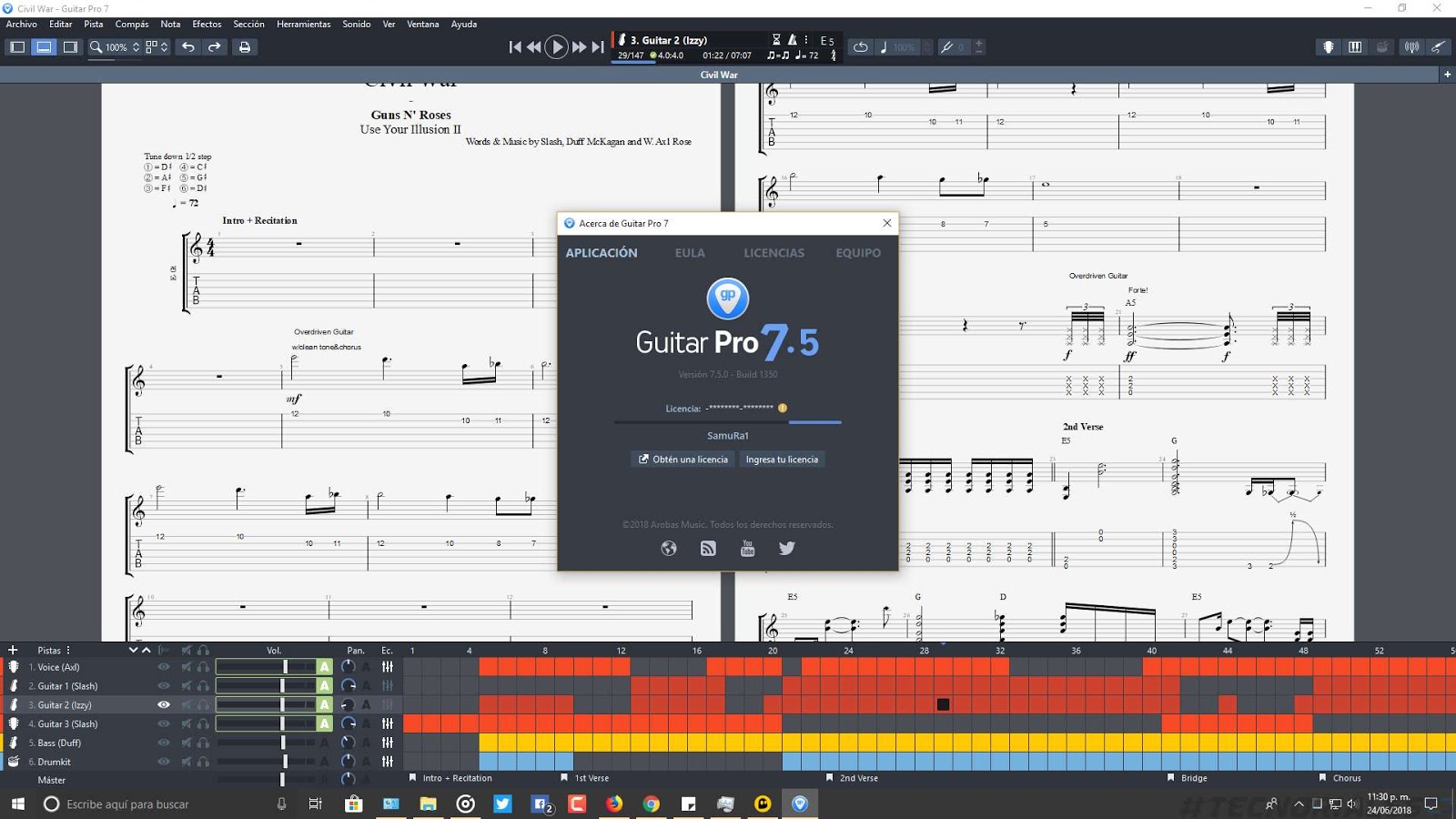The height and width of the screenshot is (819, 1456).
Task: Open the Efectos menu
Action: point(207,25)
